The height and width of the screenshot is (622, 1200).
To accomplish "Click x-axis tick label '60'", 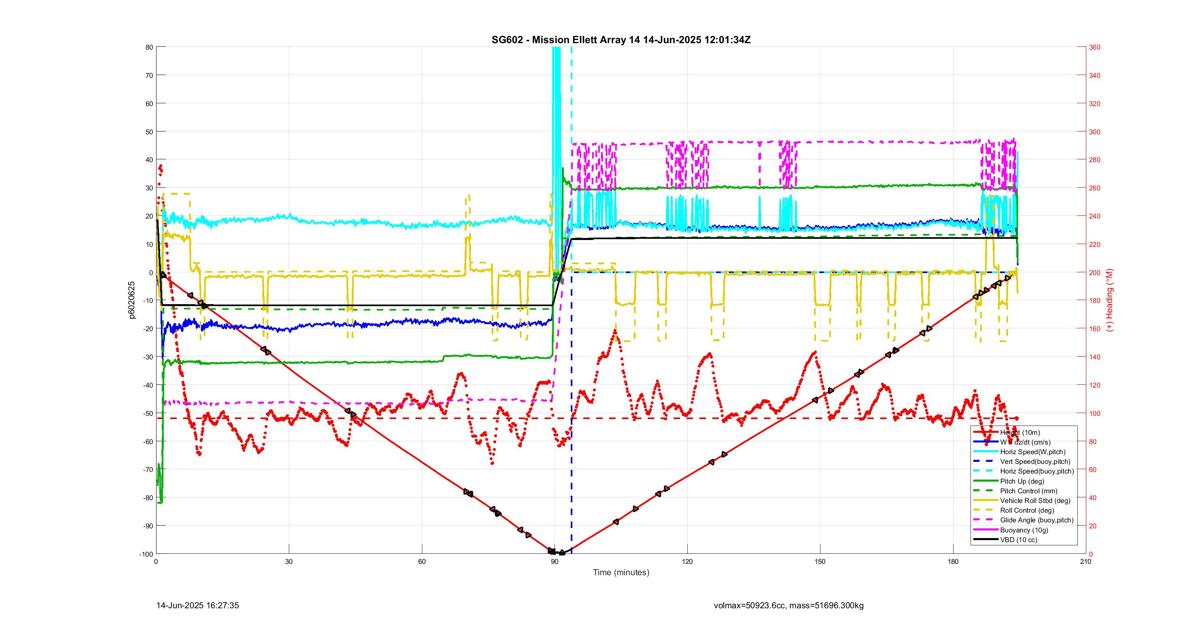I will (x=422, y=562).
